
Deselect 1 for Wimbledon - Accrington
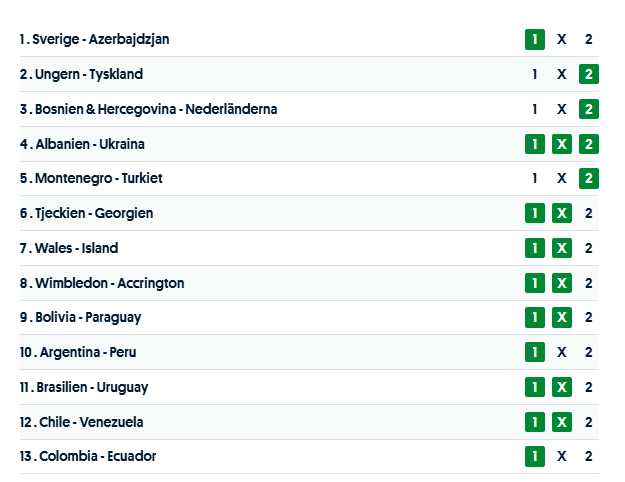click(535, 283)
